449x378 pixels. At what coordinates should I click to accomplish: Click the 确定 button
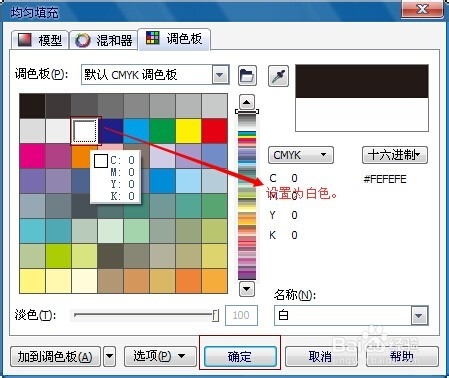click(x=240, y=356)
